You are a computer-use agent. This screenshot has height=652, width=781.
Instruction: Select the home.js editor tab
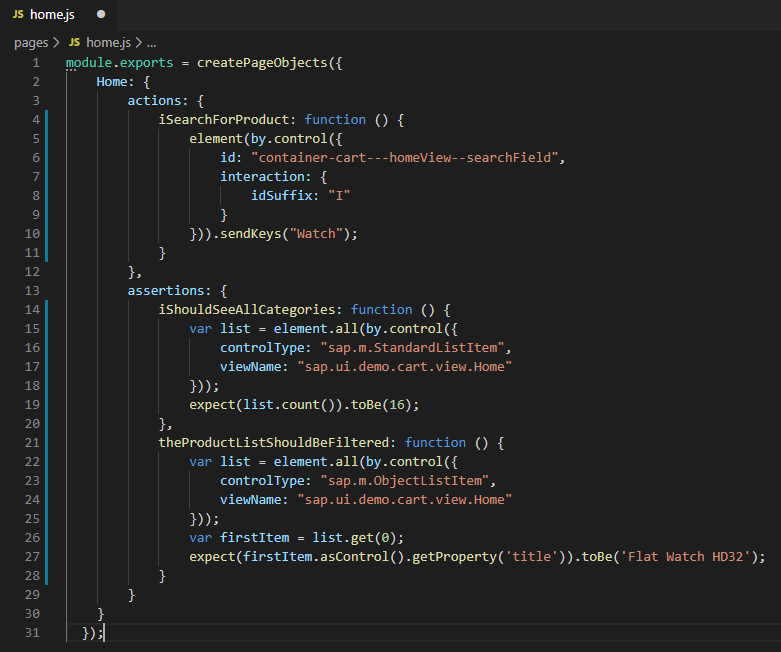[x=59, y=14]
